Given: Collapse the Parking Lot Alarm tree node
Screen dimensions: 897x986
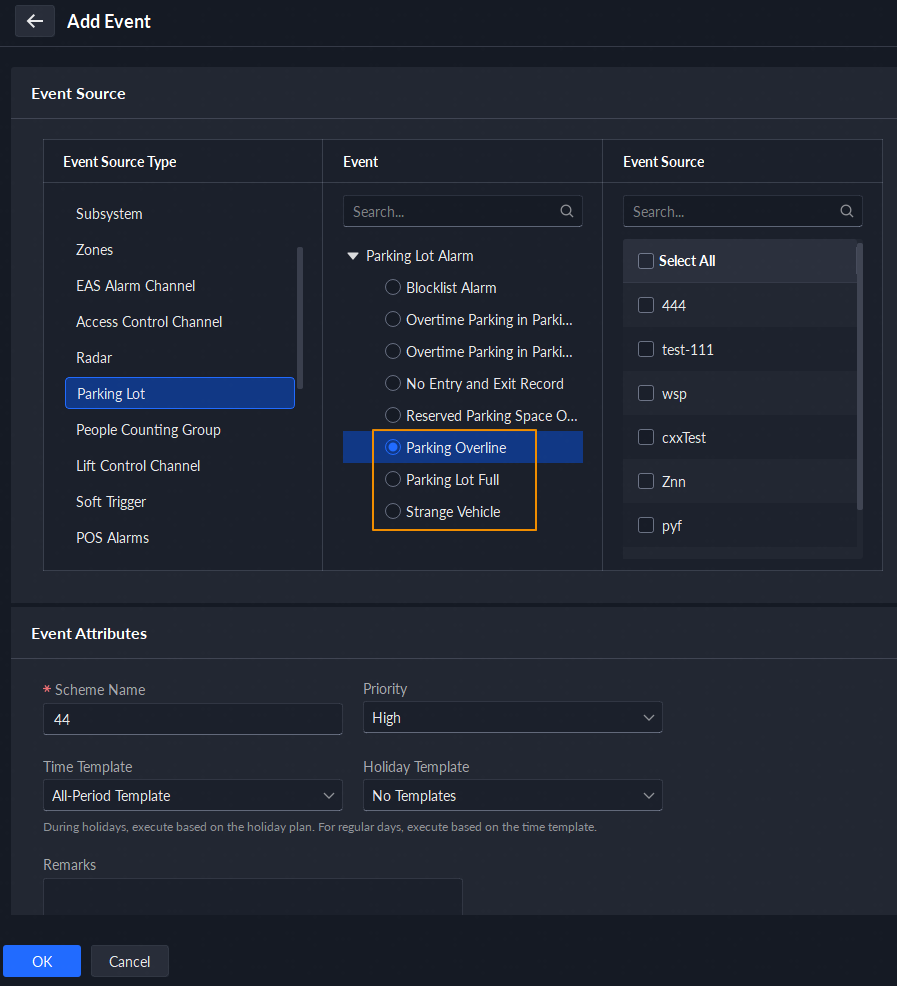Looking at the screenshot, I should [352, 256].
